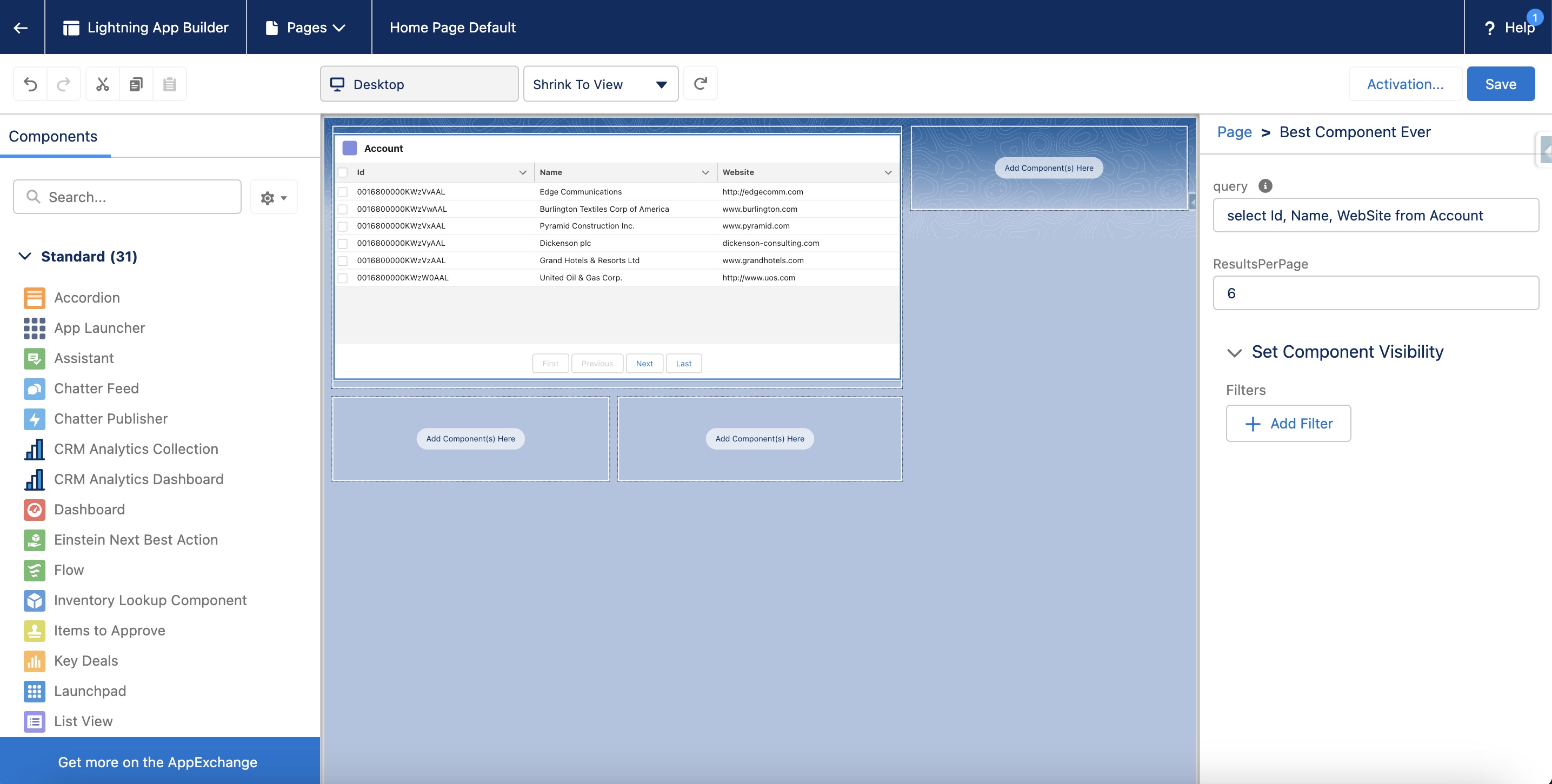
Task: Click the ResultsPerPage input field
Action: (x=1375, y=293)
